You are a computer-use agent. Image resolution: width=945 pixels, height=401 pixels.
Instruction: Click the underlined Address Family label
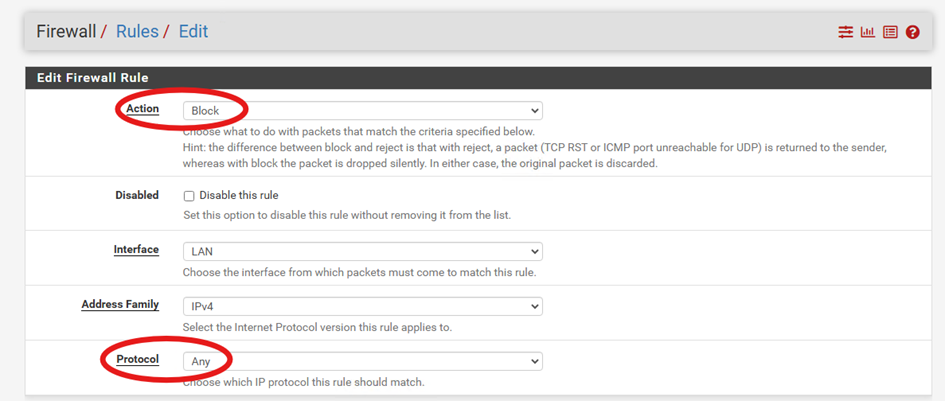(120, 305)
